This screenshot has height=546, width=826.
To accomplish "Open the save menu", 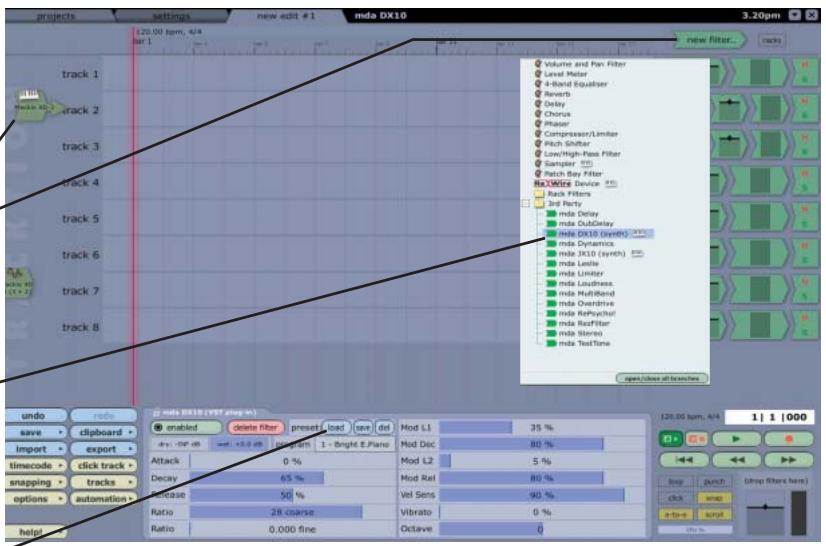I will pyautogui.click(x=35, y=432).
